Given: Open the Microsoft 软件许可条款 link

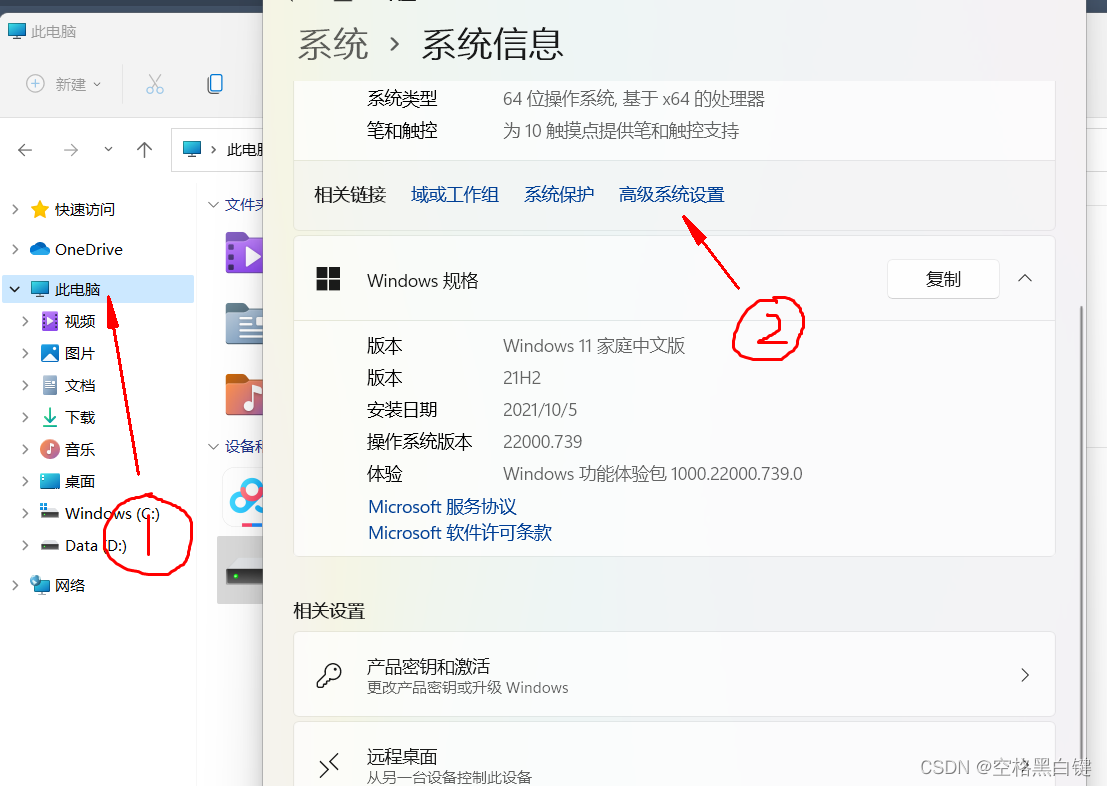Looking at the screenshot, I should pyautogui.click(x=460, y=532).
